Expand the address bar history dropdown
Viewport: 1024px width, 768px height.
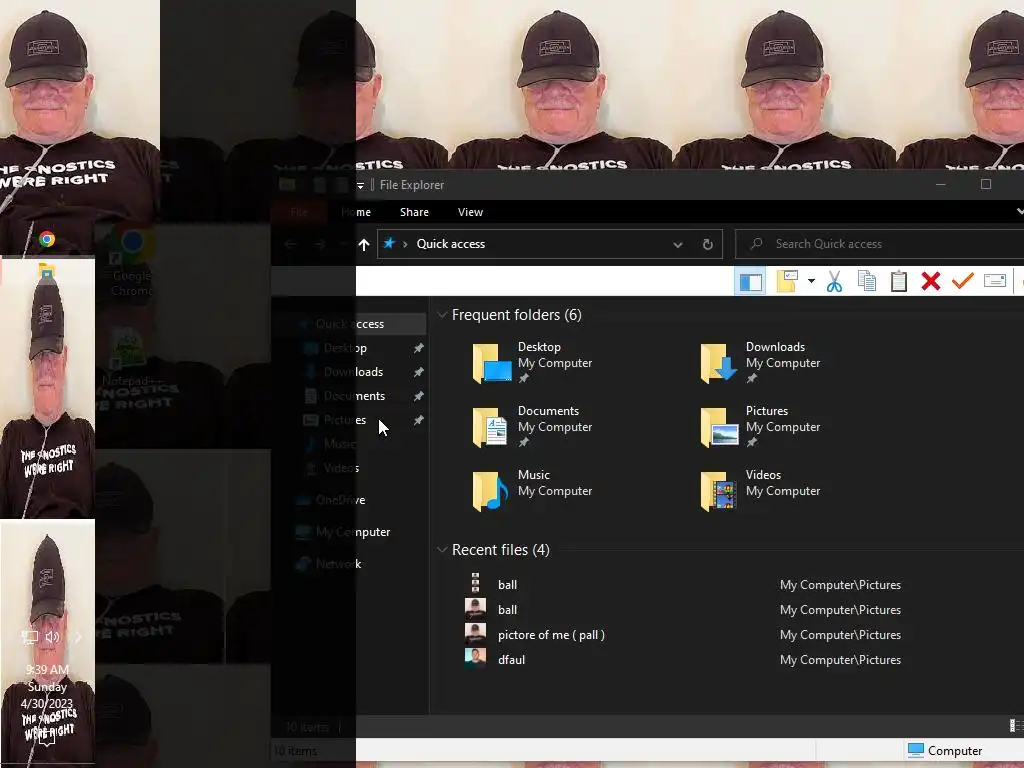678,245
